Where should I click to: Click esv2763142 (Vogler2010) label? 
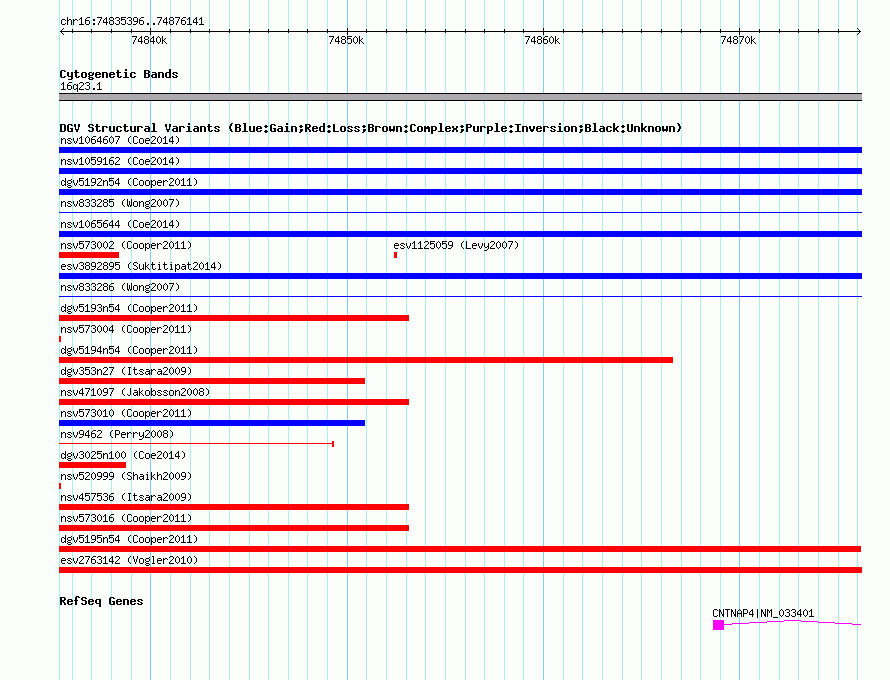coord(129,560)
